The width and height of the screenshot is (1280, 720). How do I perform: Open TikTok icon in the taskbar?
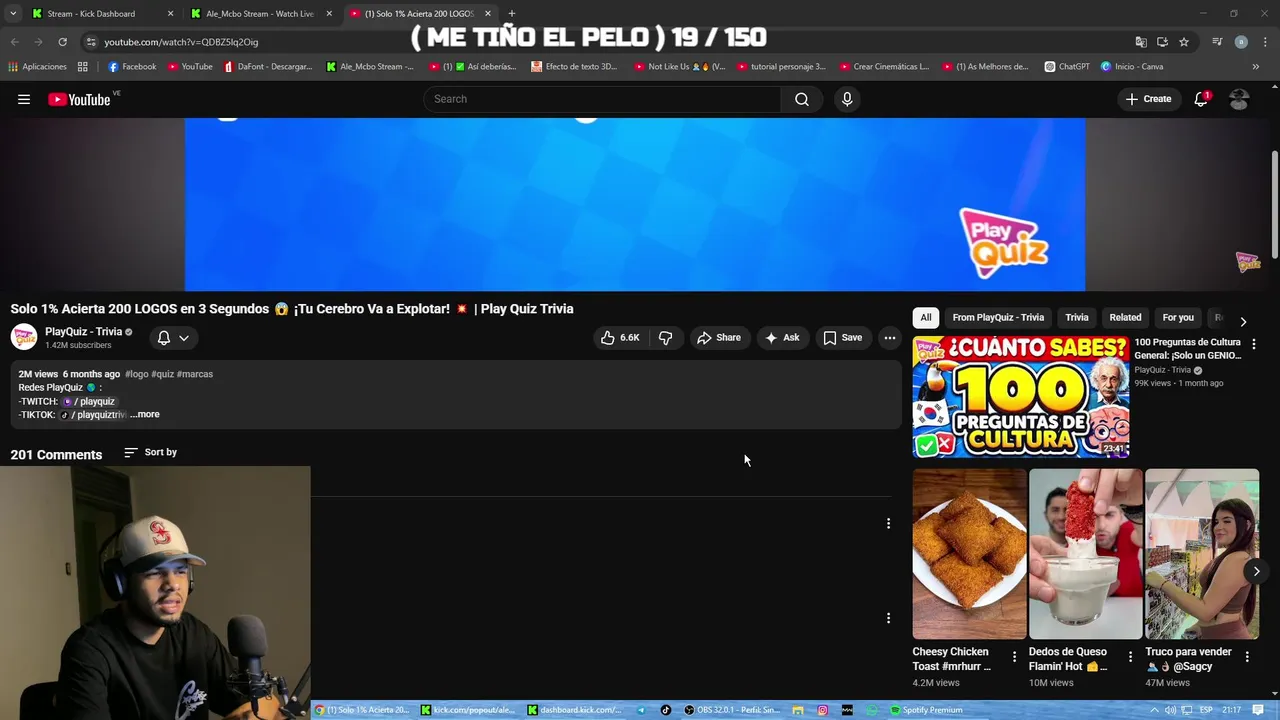point(666,710)
